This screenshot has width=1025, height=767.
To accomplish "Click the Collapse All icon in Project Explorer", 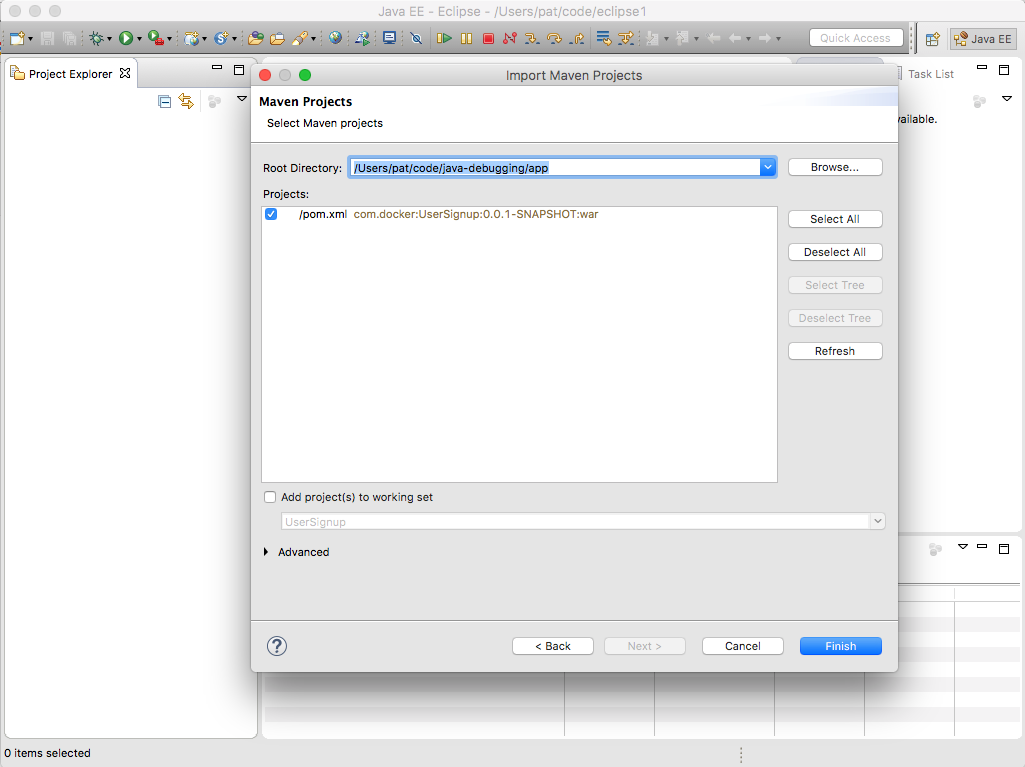I will (165, 101).
